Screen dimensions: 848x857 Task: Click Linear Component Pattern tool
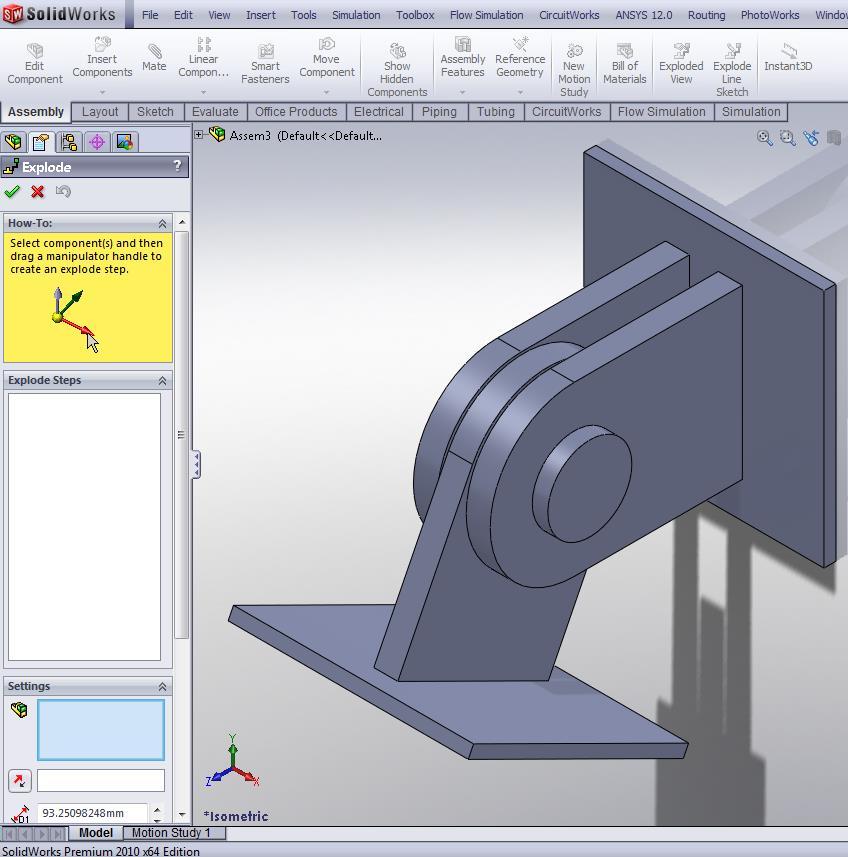(x=203, y=57)
